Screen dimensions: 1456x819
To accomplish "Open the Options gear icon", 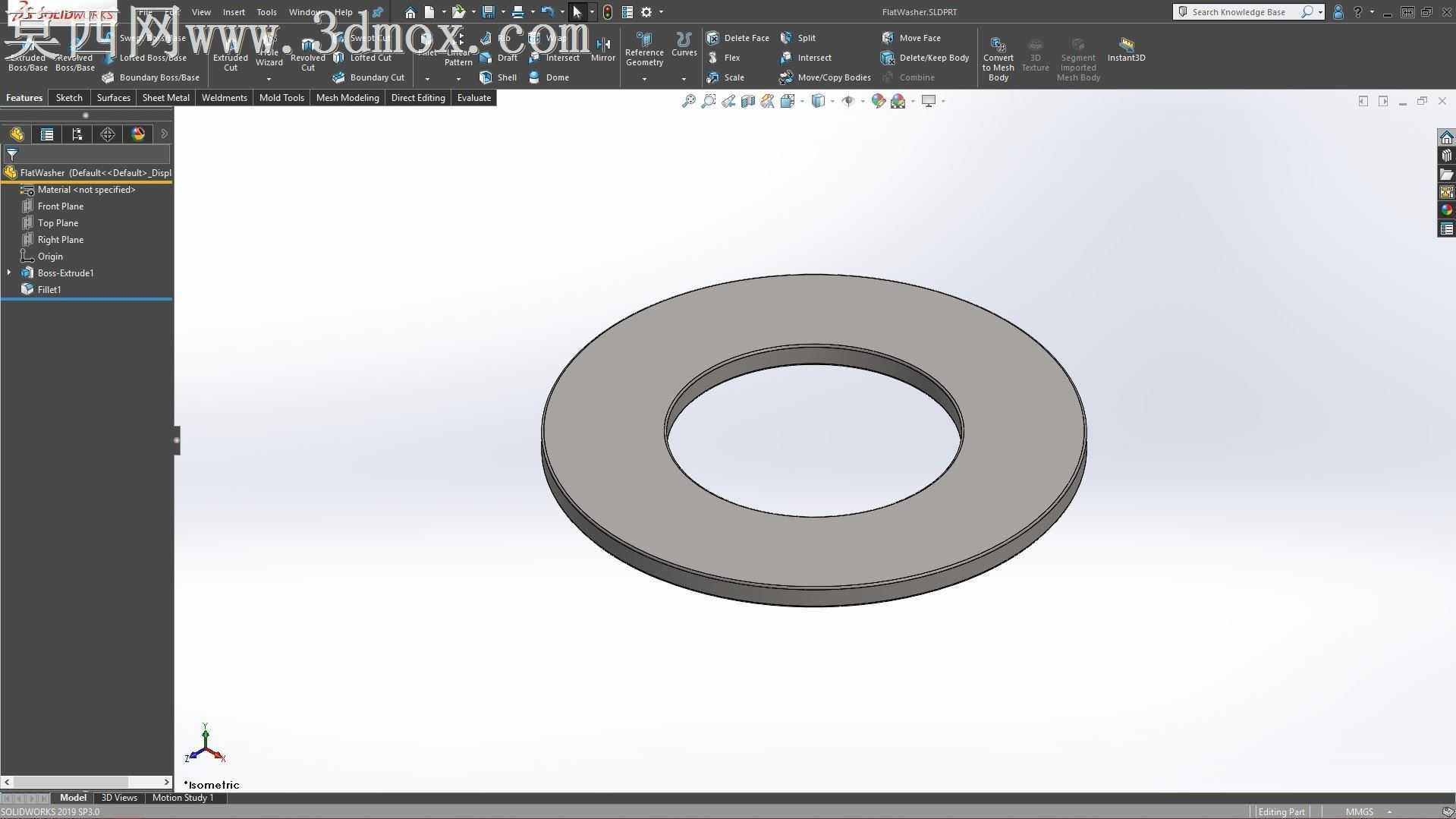I will [646, 12].
